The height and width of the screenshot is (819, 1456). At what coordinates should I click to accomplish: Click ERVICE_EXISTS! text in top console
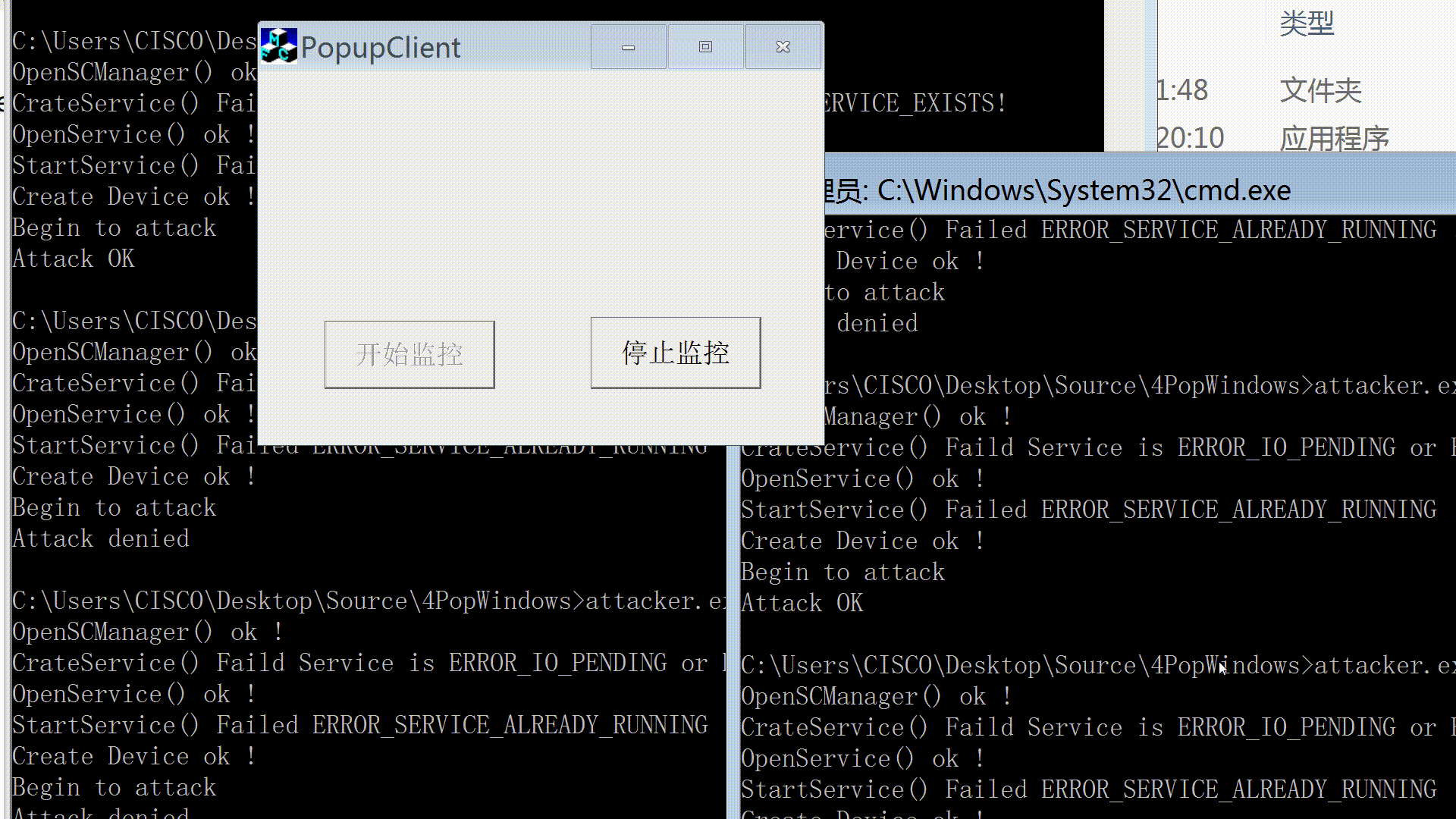915,103
